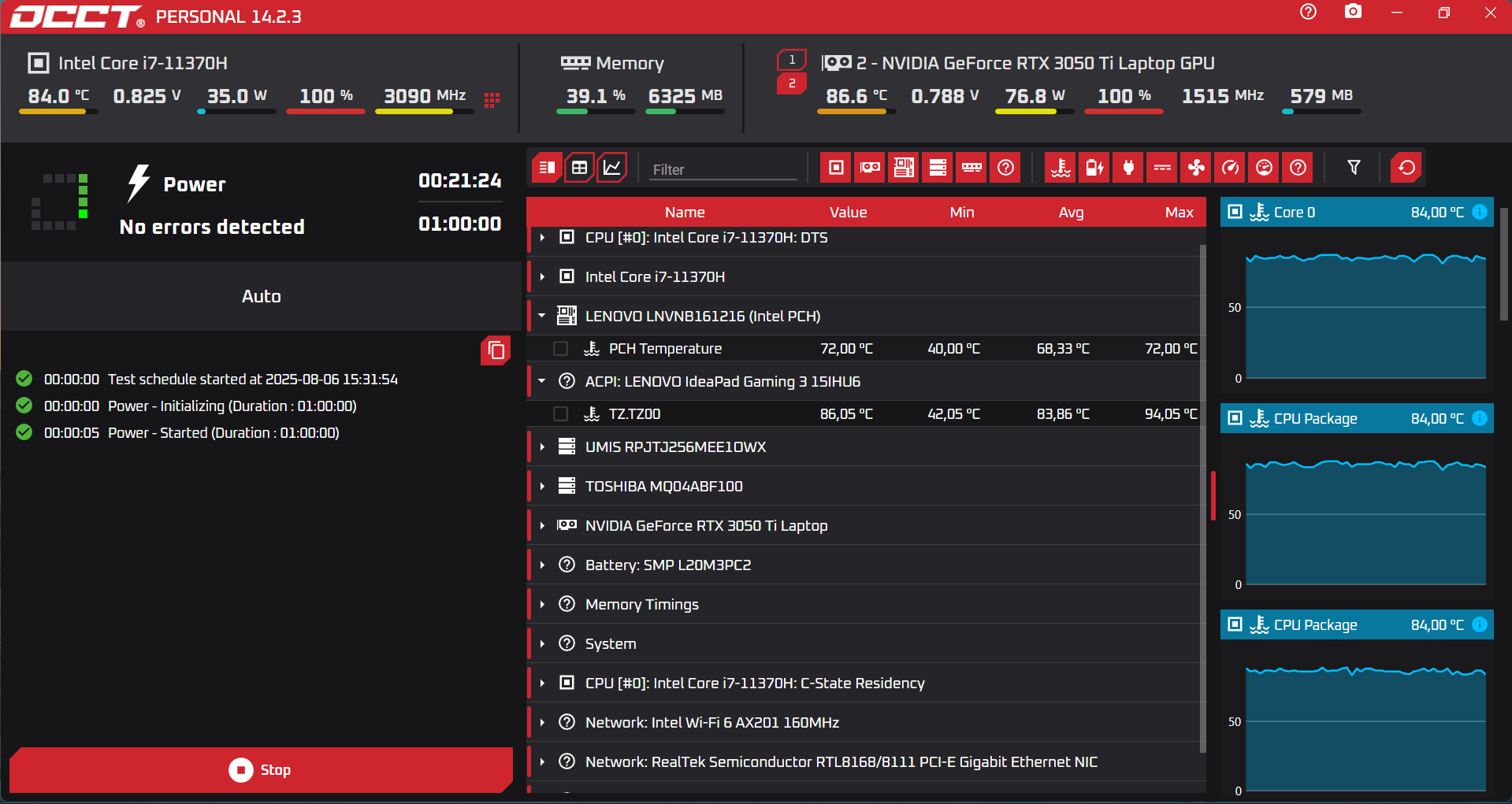Click the TZ.TZ00 94,05 °C max value
Screen dimensions: 1512x804
pos(1171,414)
